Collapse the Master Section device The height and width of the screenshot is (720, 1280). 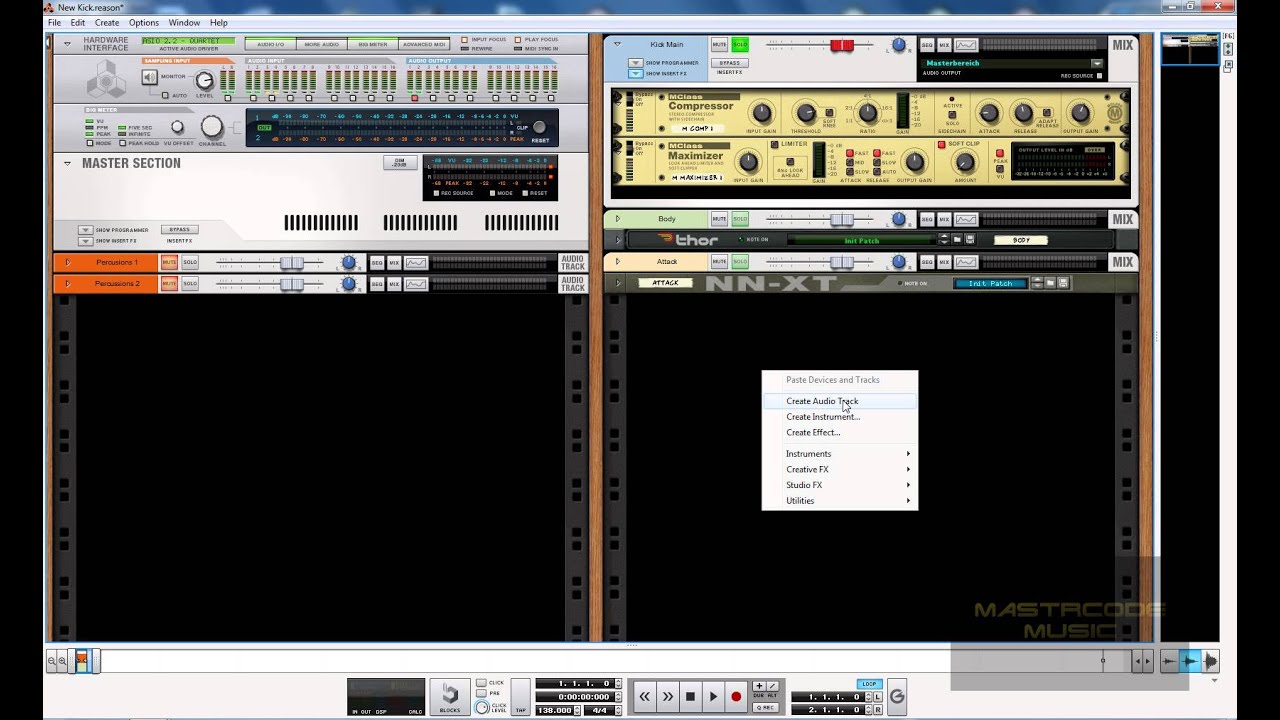click(x=67, y=163)
